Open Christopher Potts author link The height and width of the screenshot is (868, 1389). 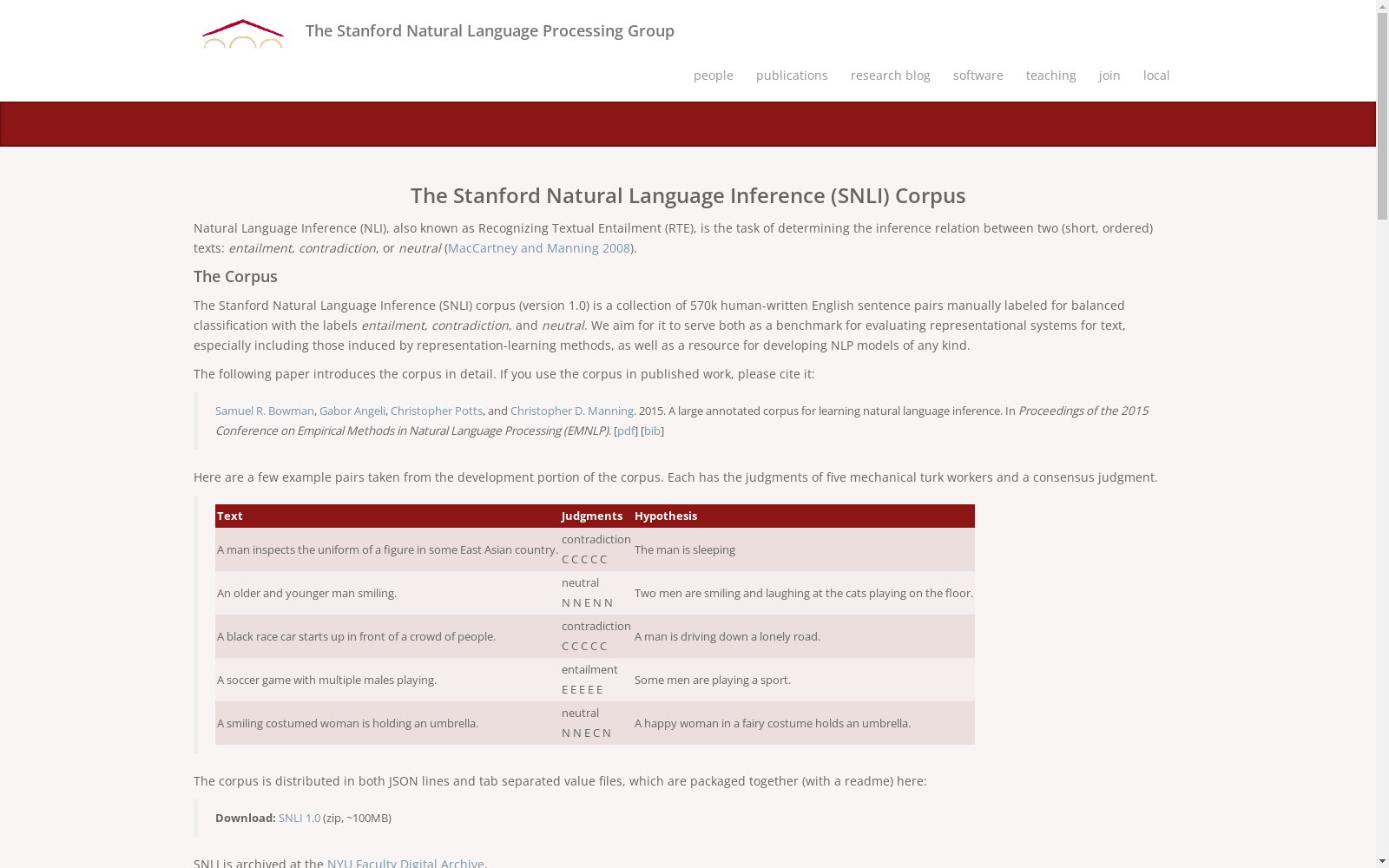pos(437,411)
